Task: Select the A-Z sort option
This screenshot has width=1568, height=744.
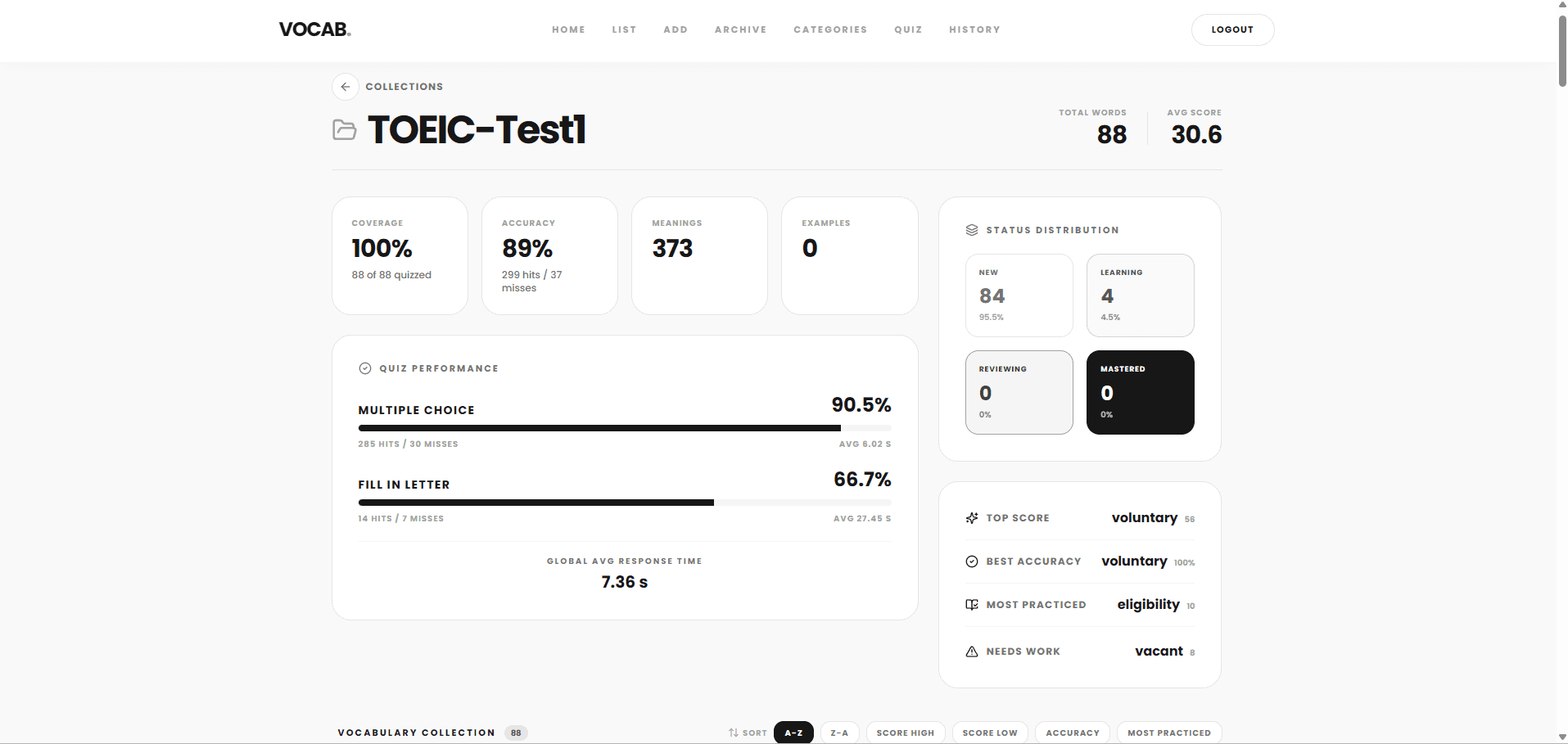Action: (x=793, y=733)
